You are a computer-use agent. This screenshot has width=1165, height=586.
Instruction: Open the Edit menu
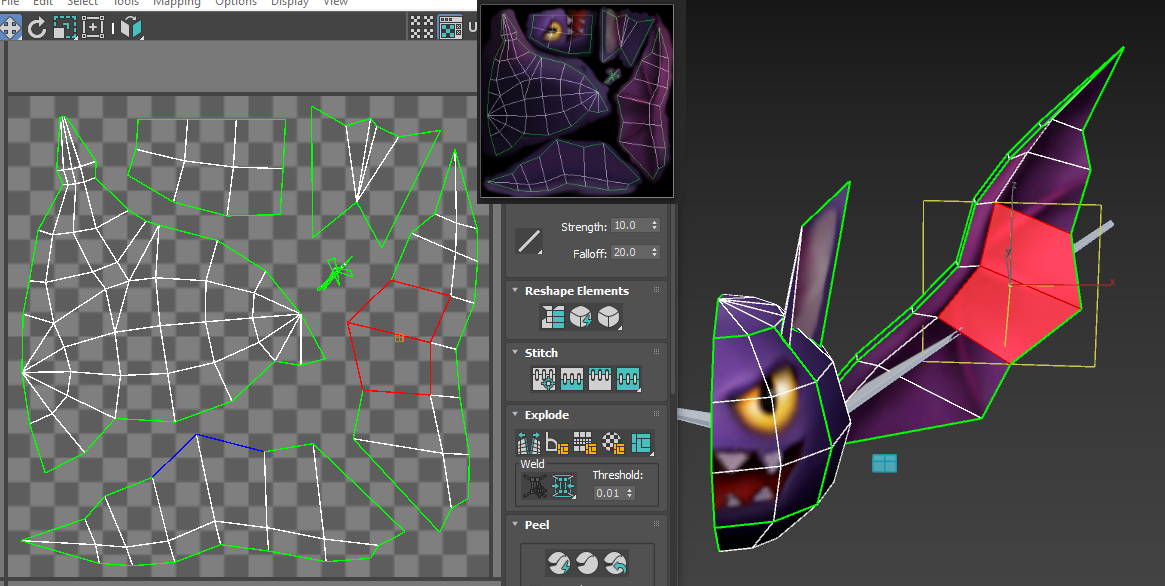[42, 3]
